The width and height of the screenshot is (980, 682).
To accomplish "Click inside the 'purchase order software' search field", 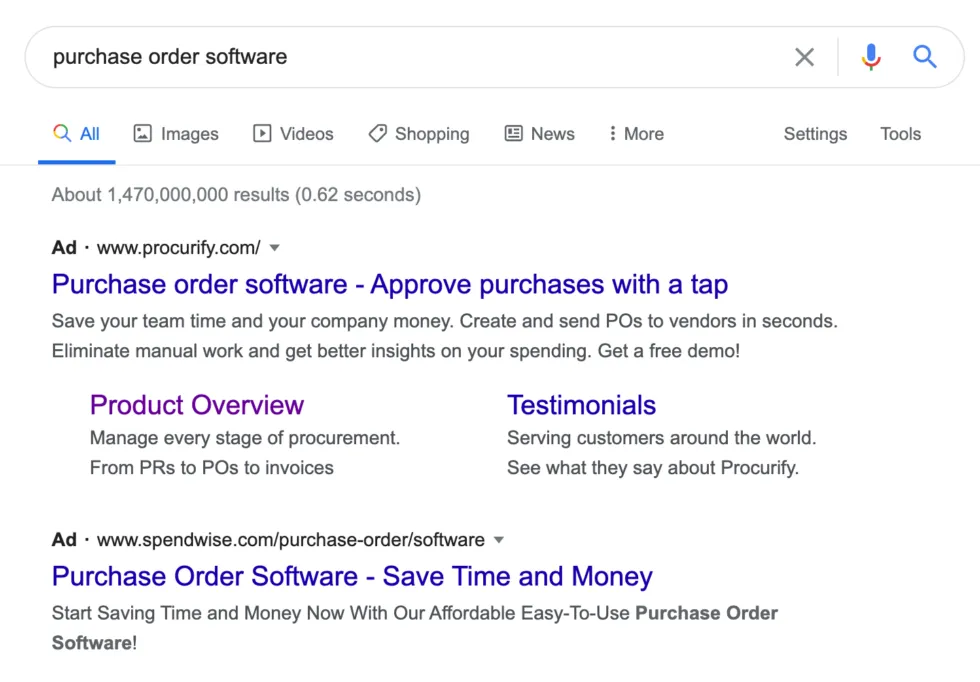I will tap(400, 57).
